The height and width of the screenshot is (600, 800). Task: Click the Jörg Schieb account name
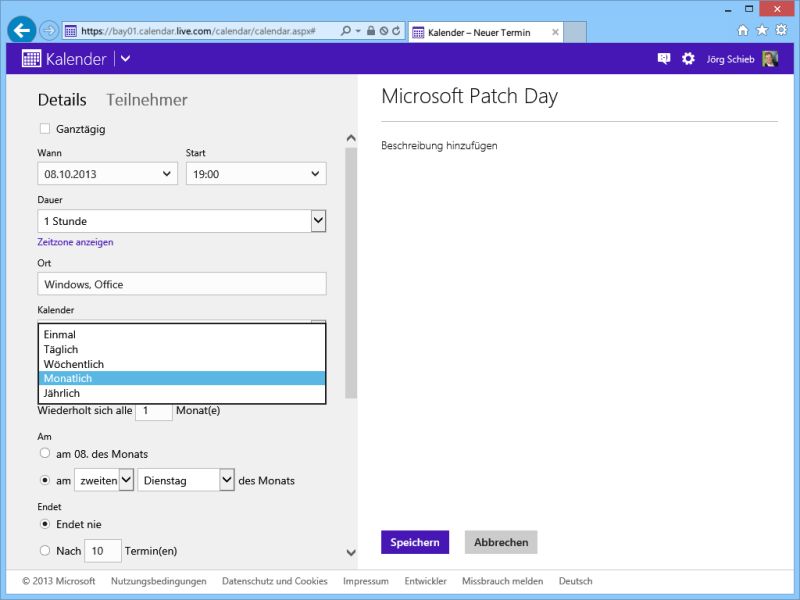coord(730,59)
